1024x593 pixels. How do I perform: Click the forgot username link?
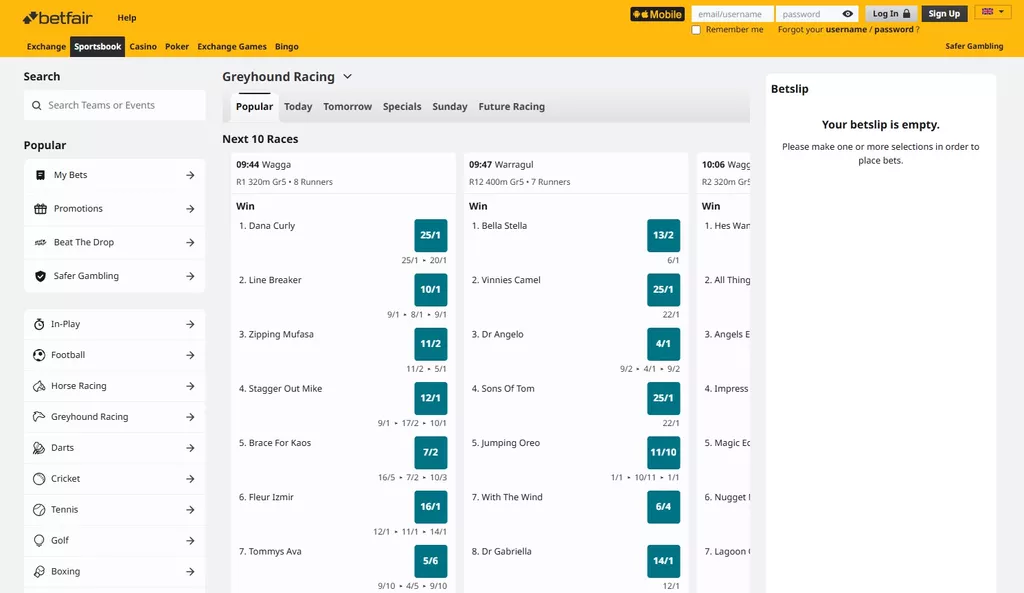(x=846, y=29)
